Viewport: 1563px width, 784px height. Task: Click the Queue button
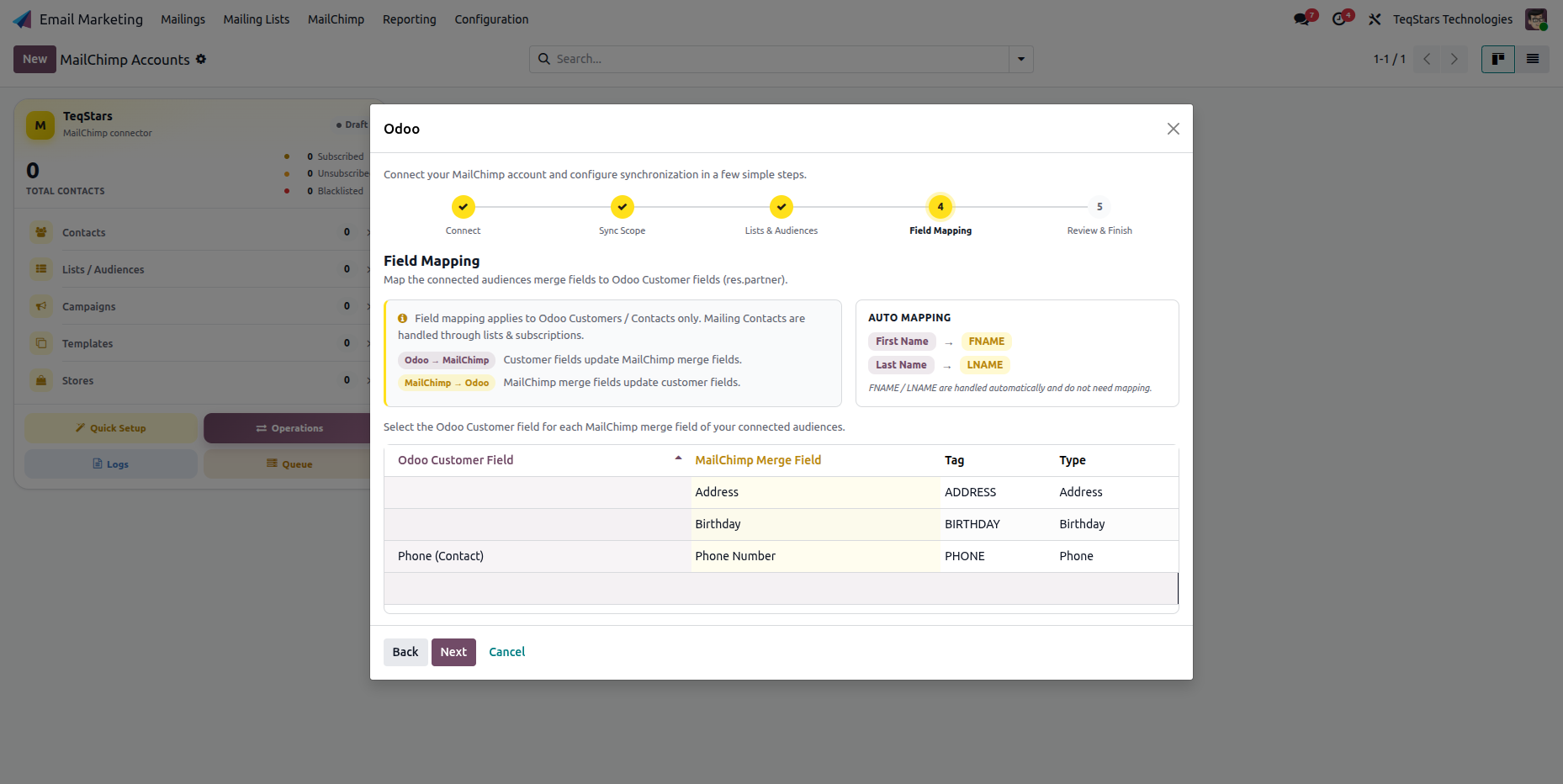[x=287, y=464]
